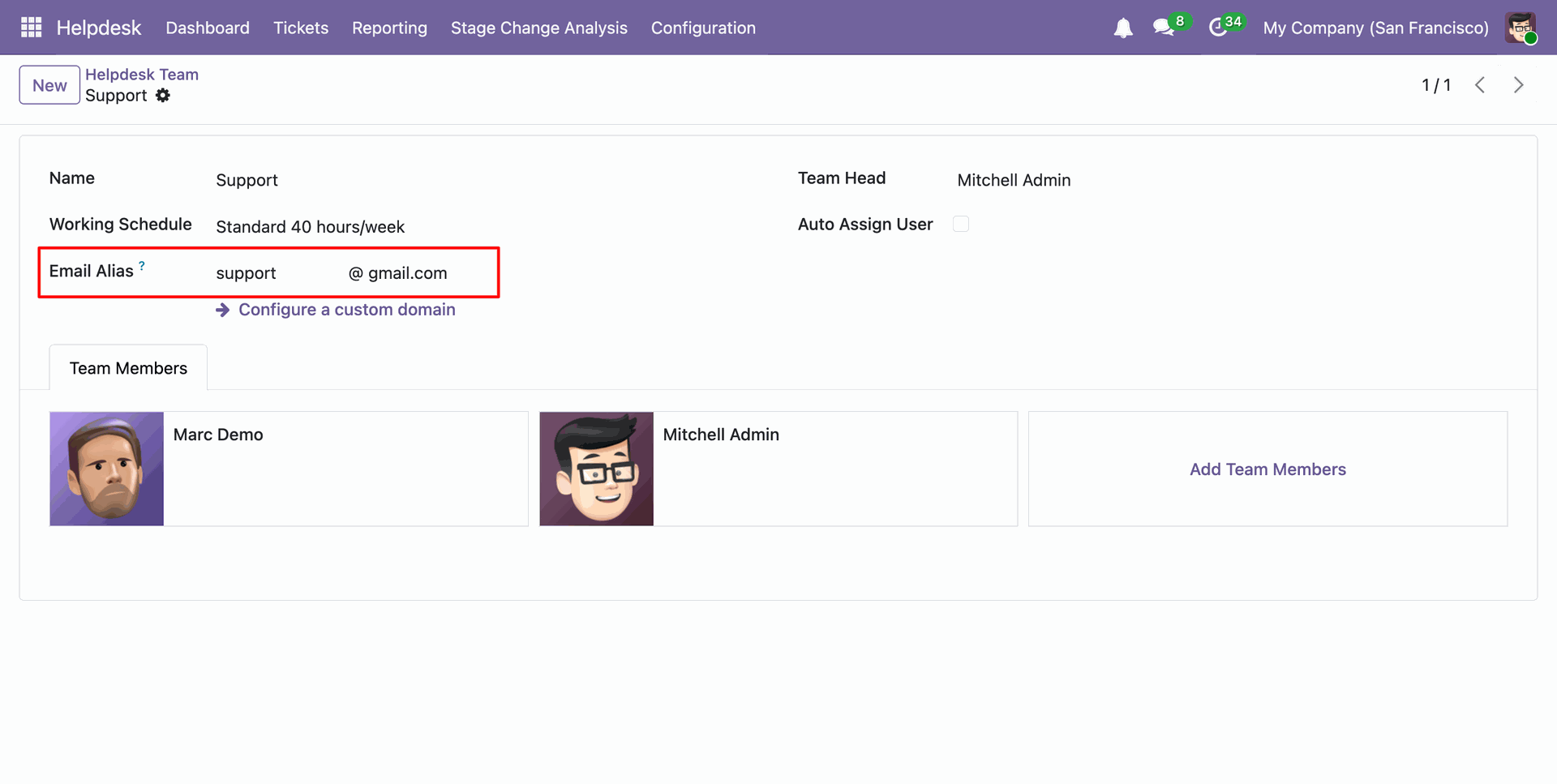The width and height of the screenshot is (1557, 784).
Task: Open the activities clock icon
Action: tap(1218, 28)
